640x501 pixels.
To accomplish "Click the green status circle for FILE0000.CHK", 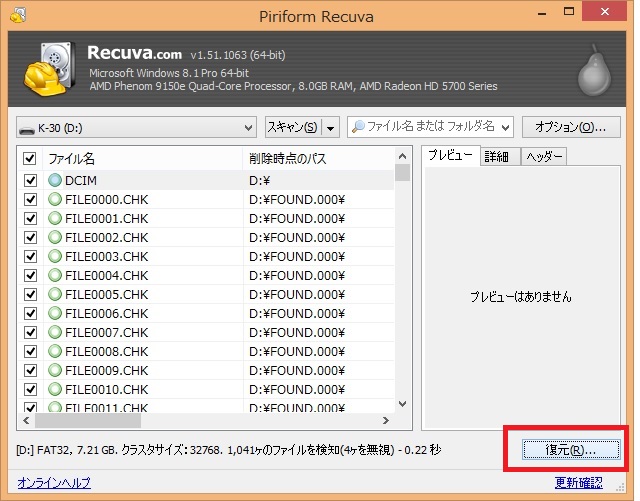I will (x=55, y=200).
